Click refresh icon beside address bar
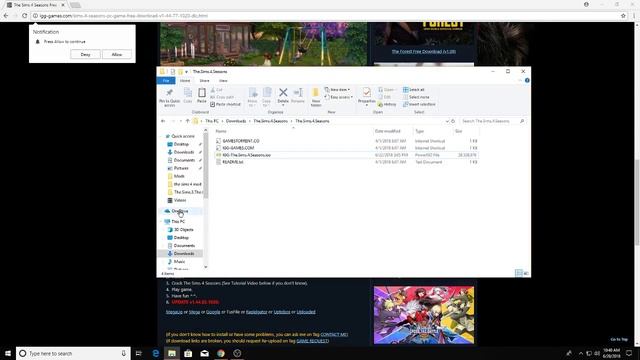This screenshot has height=360, width=640. (453, 121)
